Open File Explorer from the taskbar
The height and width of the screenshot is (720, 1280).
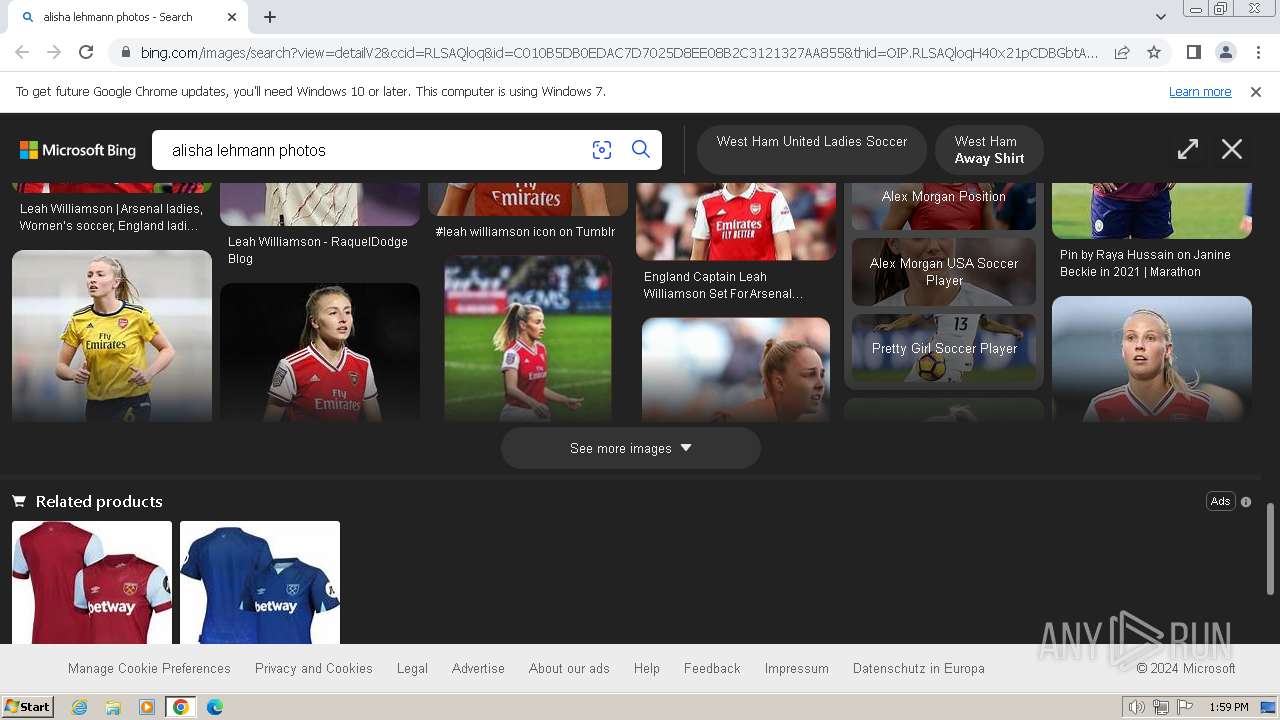pos(113,707)
